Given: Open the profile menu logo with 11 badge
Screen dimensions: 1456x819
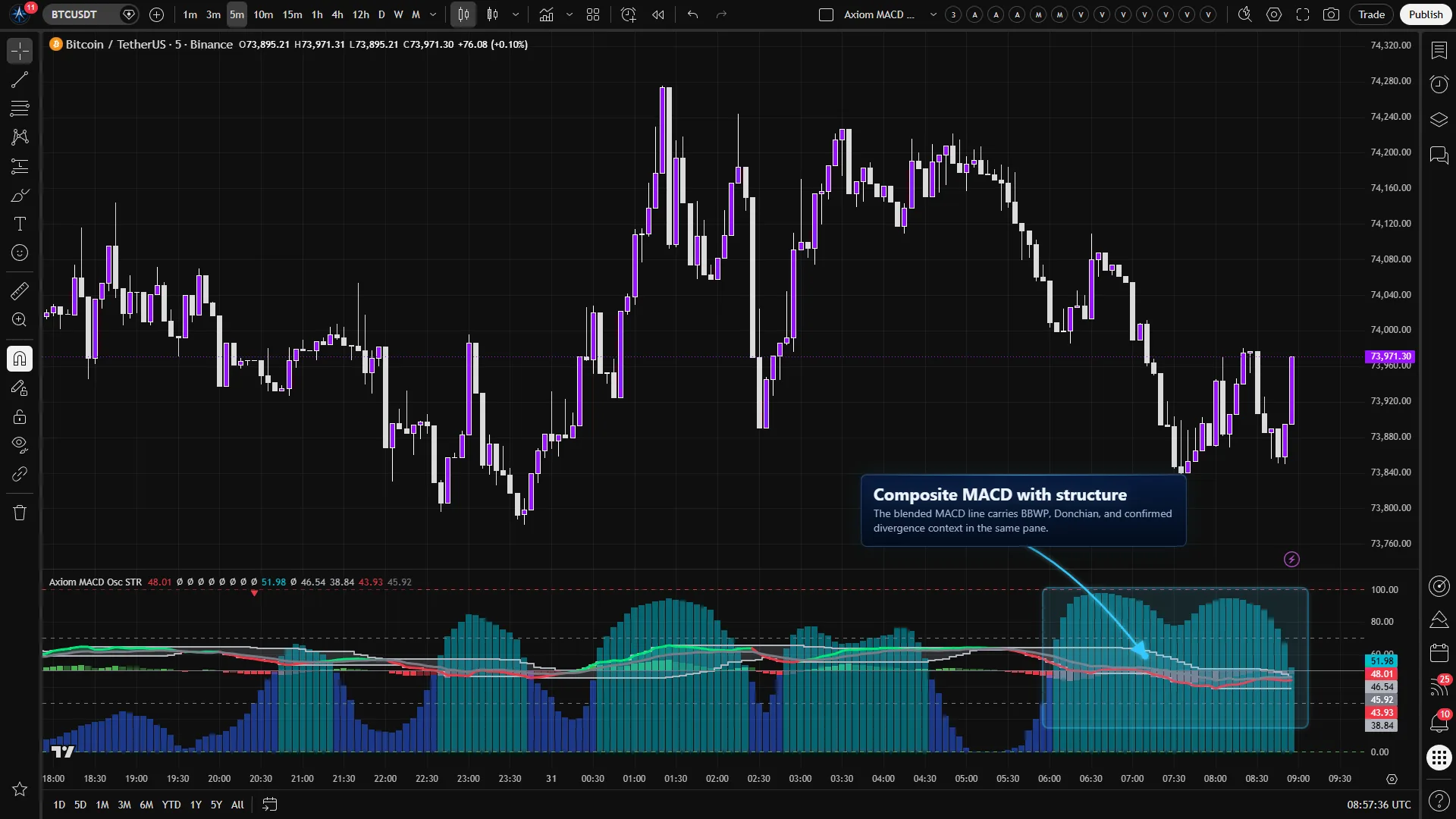Looking at the screenshot, I should (x=21, y=14).
